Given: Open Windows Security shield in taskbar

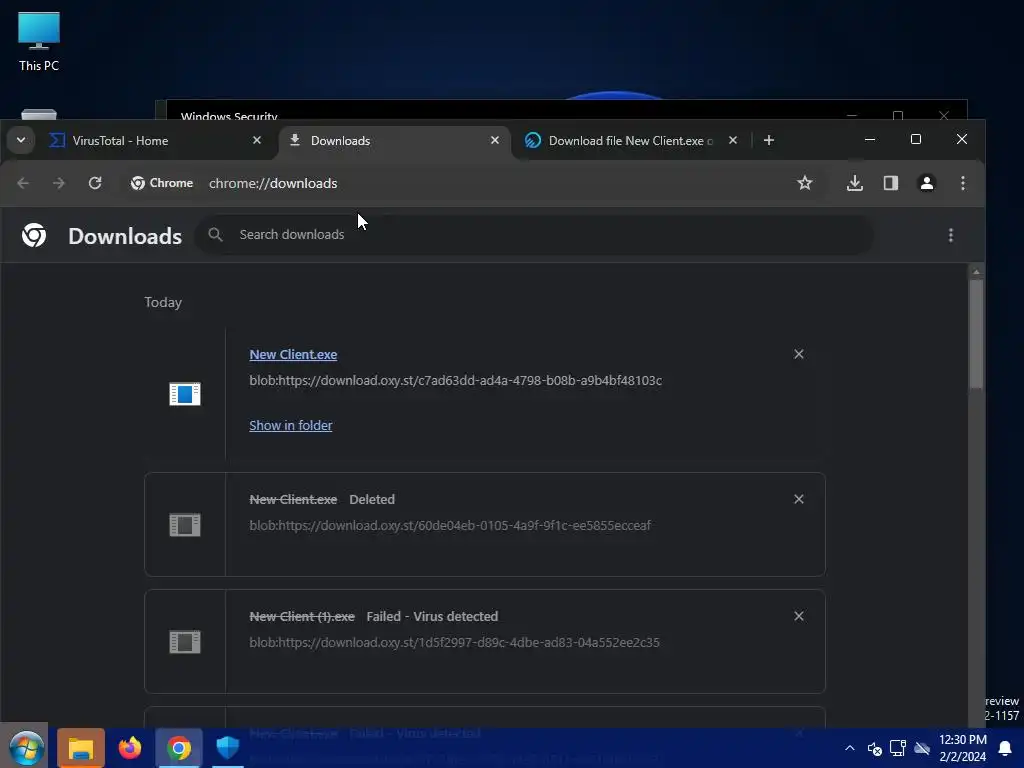Looking at the screenshot, I should (227, 748).
